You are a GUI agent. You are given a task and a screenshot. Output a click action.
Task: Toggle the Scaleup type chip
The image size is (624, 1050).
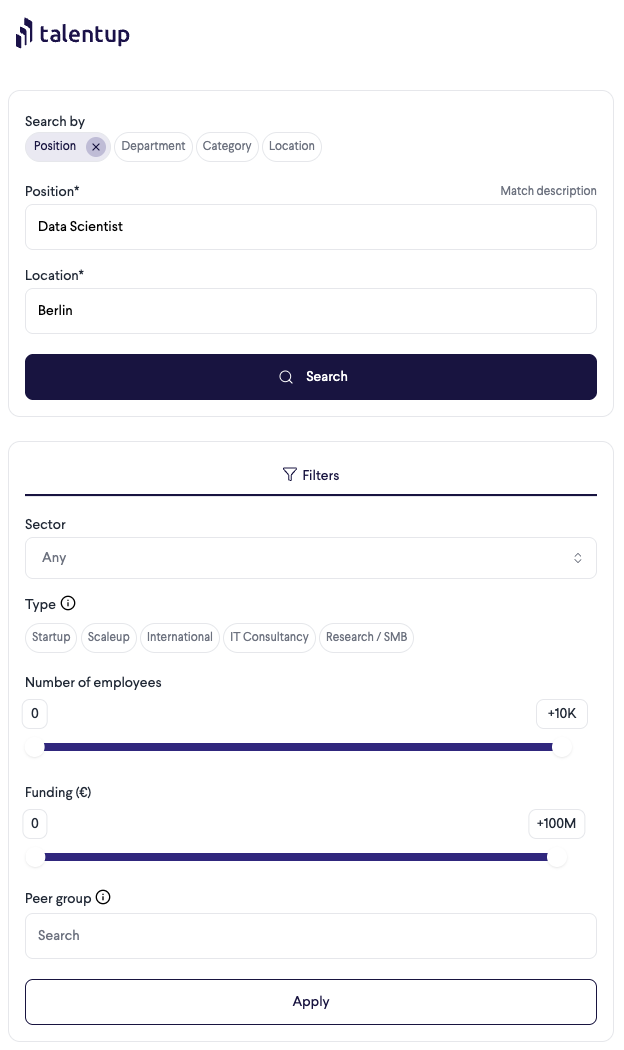tap(109, 637)
